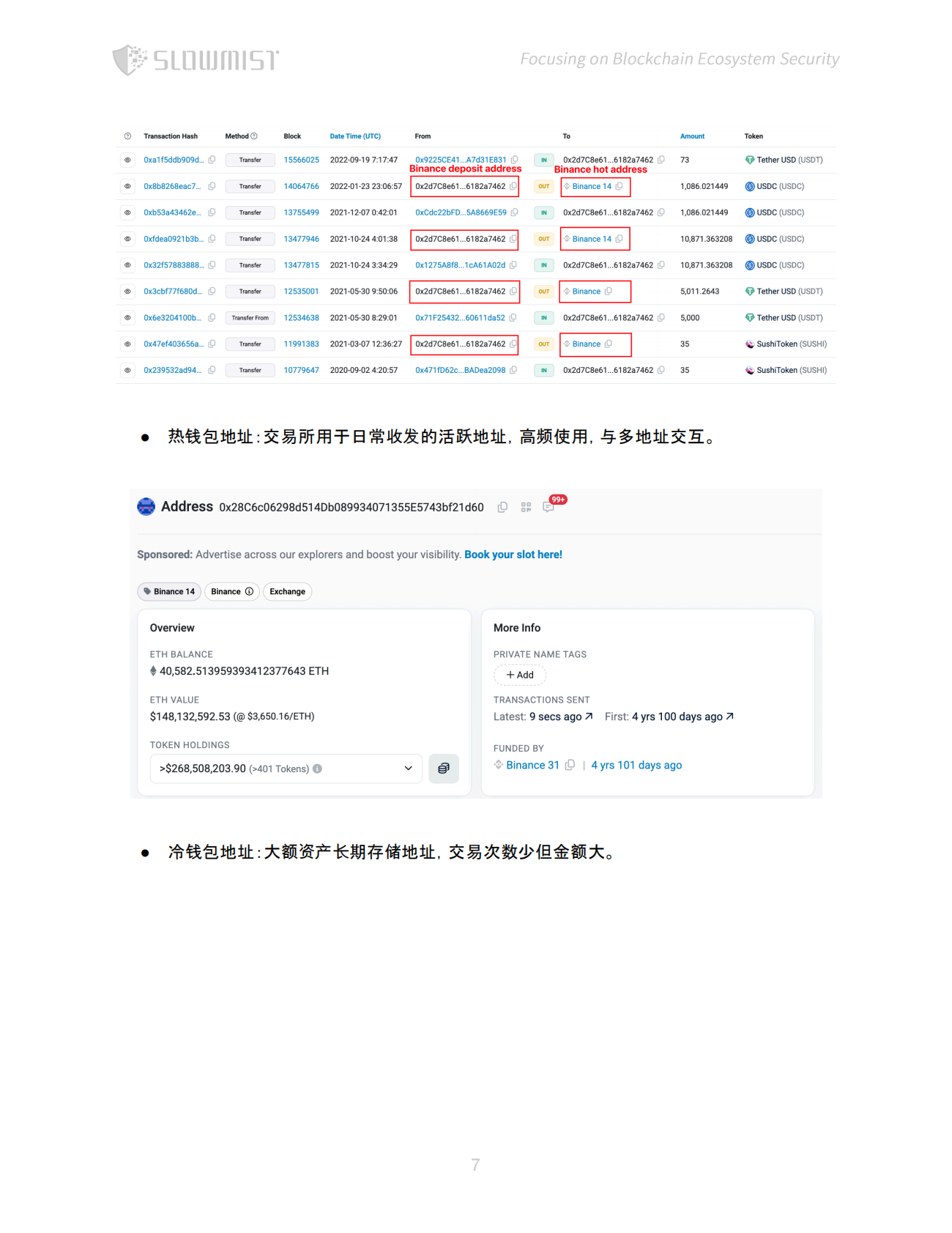The height and width of the screenshot is (1233, 952).
Task: Copy Binance 14 address in 13477946 row
Action: pos(620,239)
